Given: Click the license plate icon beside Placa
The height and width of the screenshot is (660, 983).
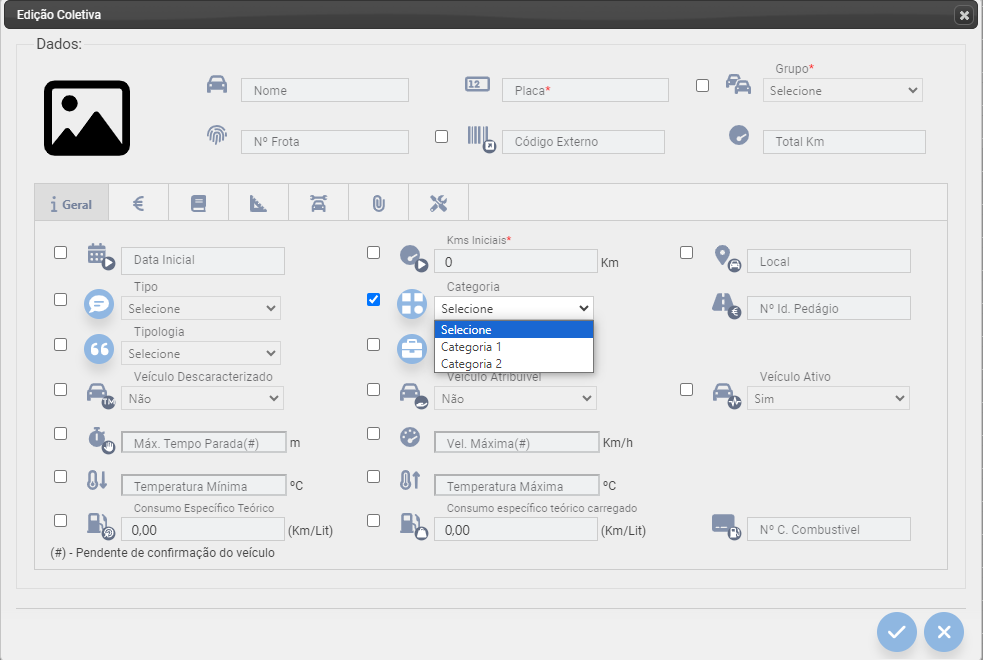Looking at the screenshot, I should [x=477, y=84].
